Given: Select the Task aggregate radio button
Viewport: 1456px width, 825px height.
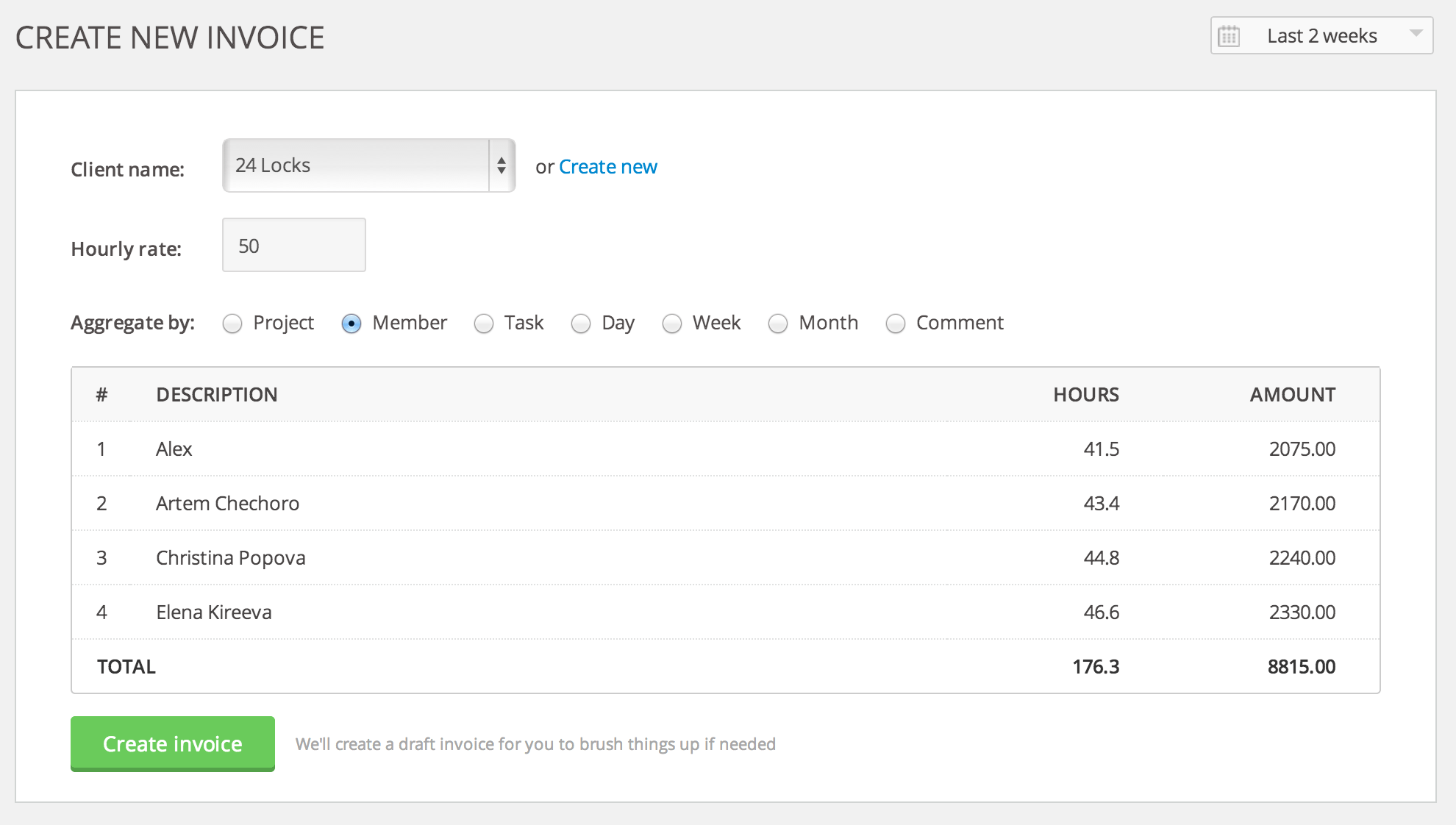Looking at the screenshot, I should coord(483,322).
